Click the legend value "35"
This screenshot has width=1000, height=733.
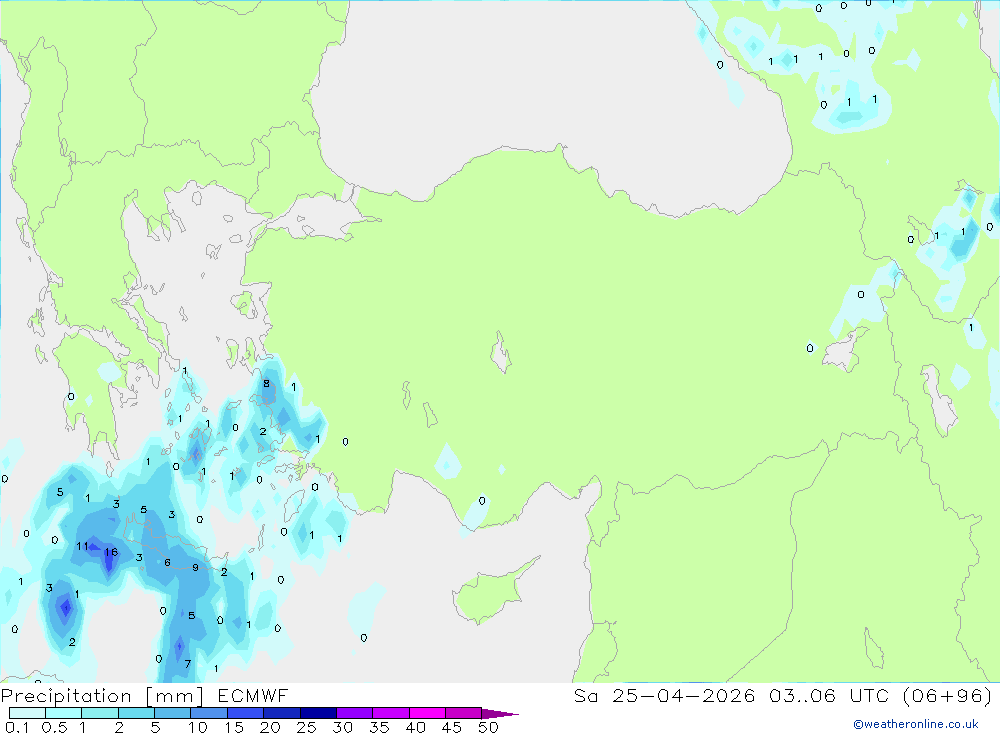[x=379, y=727]
